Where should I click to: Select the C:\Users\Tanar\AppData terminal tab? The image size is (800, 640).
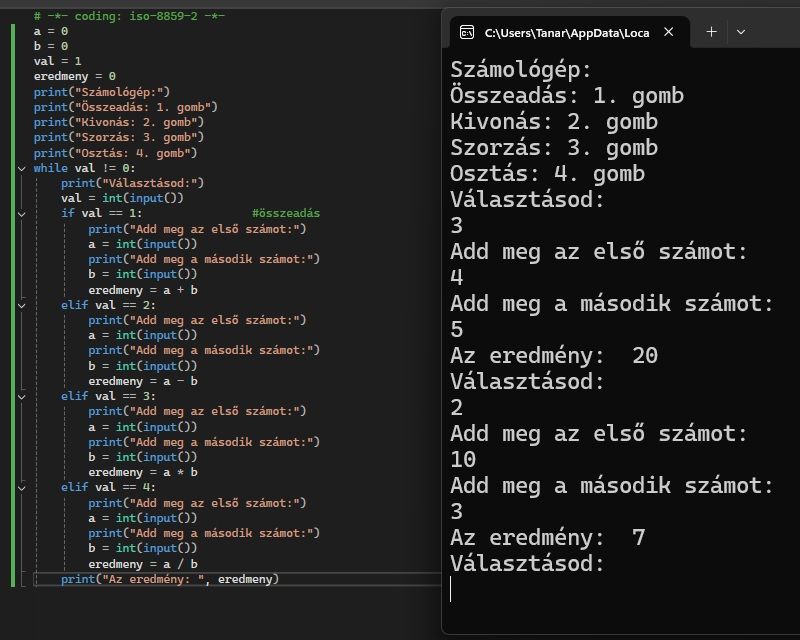point(566,32)
